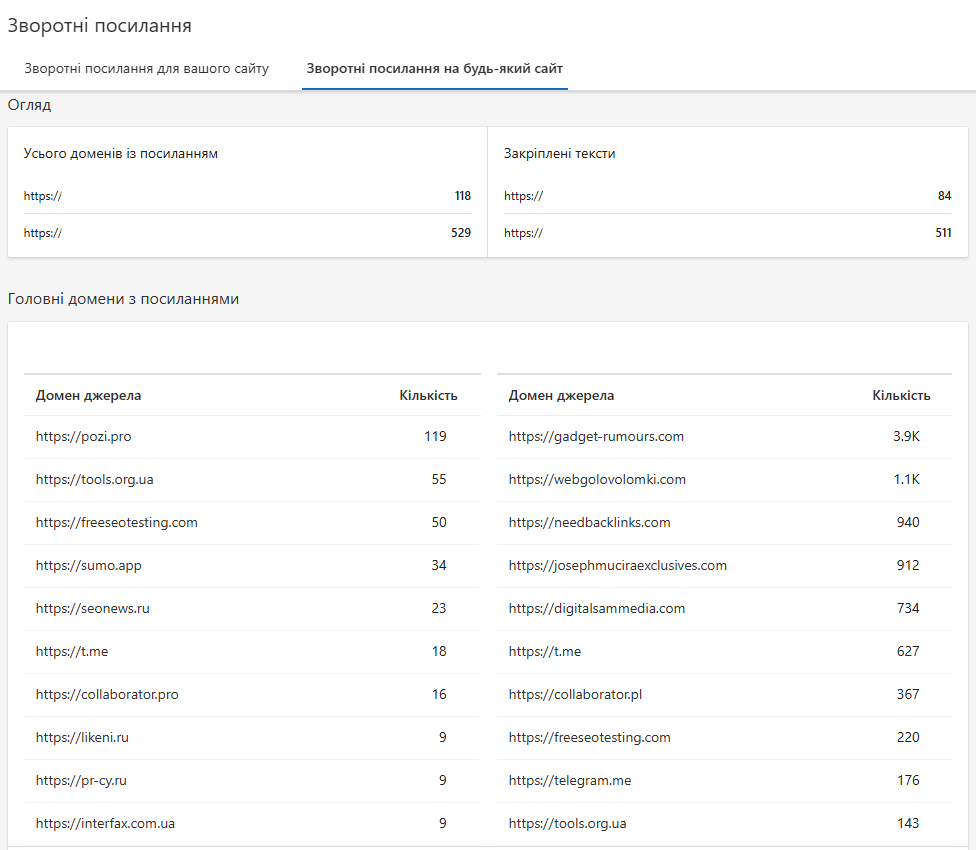Image resolution: width=976 pixels, height=850 pixels.
Task: Click the likeni.ru domain link
Action: click(x=82, y=737)
